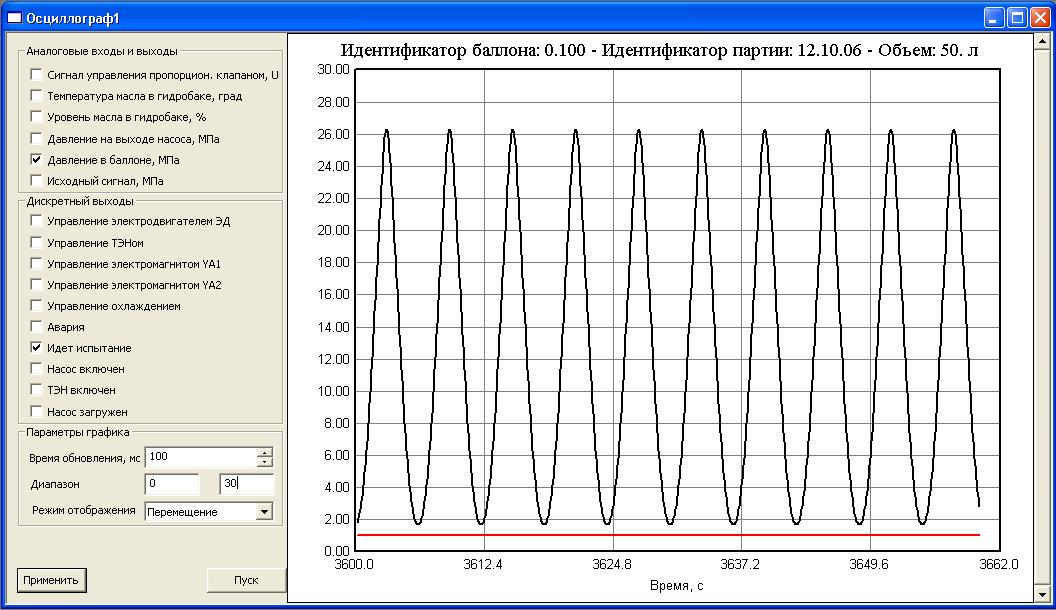Decrease Время обновления with down arrow

(x=265, y=462)
